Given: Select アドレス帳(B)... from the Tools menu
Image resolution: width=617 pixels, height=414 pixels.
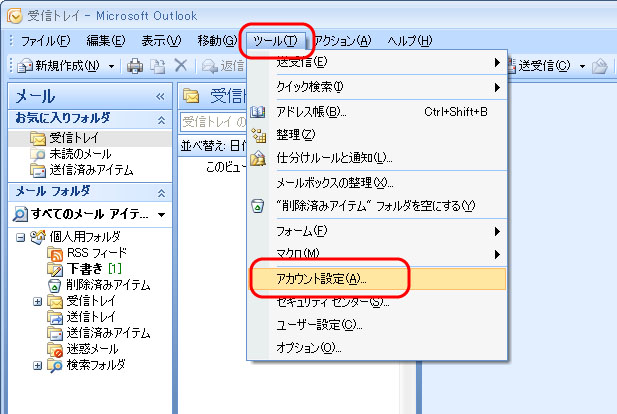Looking at the screenshot, I should tap(377, 112).
